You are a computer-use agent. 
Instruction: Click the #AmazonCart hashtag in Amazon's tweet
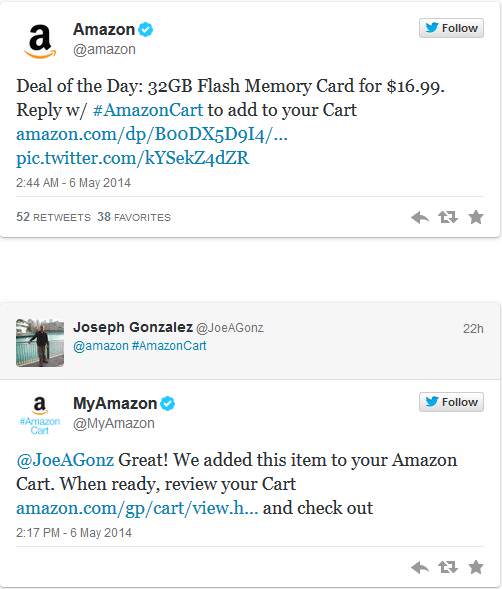148,110
